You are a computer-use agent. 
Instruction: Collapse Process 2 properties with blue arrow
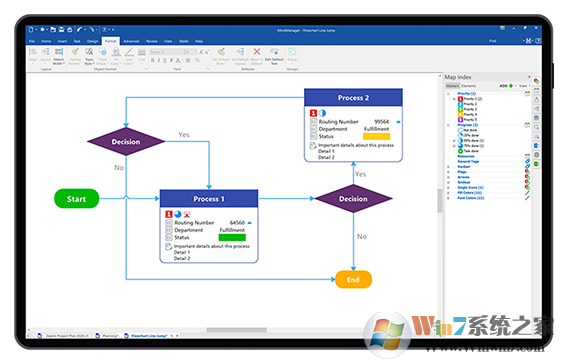[398, 122]
